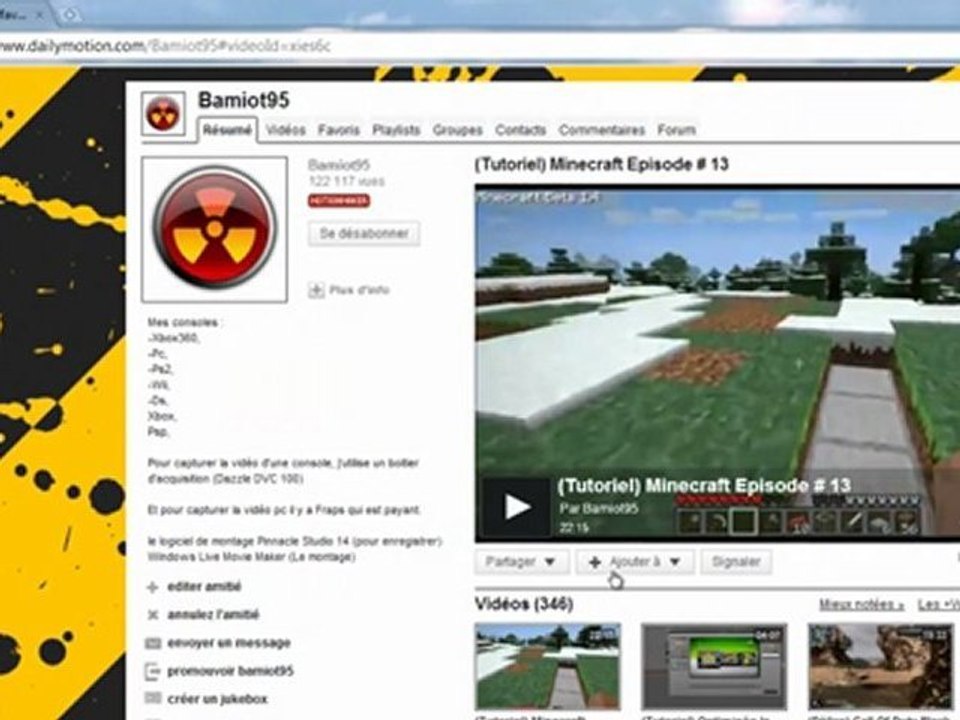The height and width of the screenshot is (720, 960).
Task: Switch to the Résumé tab
Action: point(227,130)
